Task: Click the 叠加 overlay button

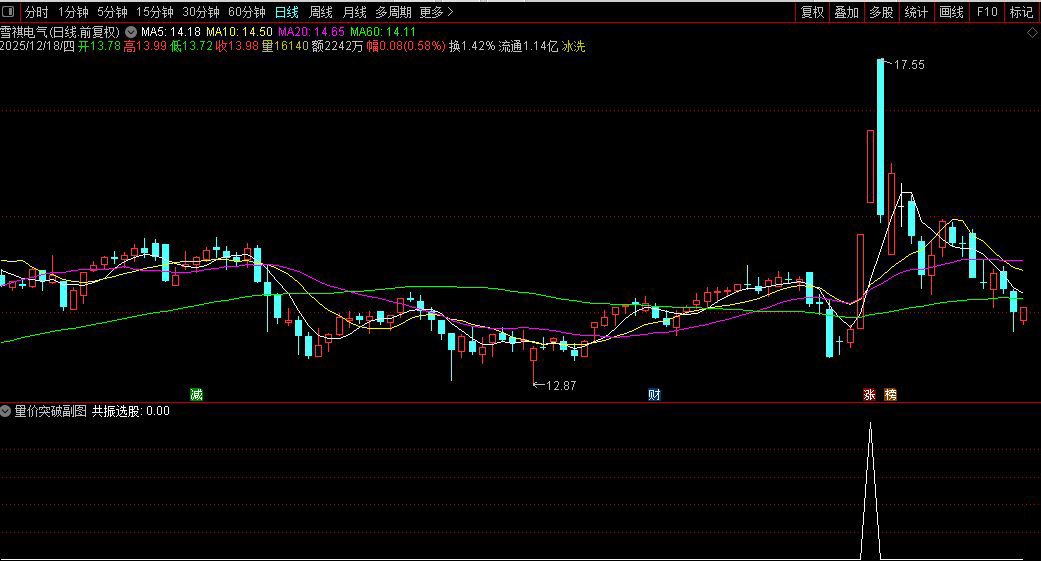Action: click(x=847, y=12)
